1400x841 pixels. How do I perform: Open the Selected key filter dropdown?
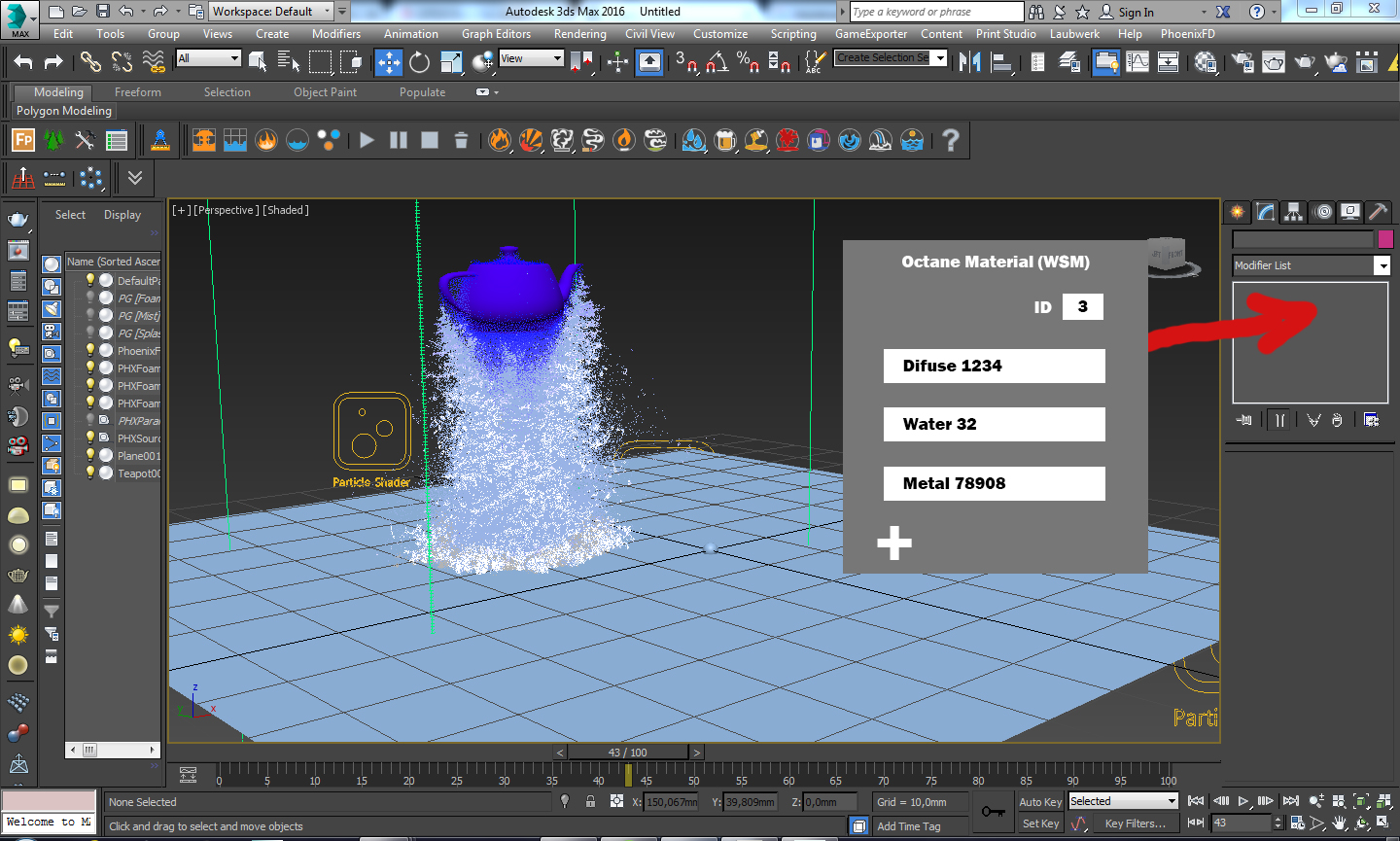[x=1124, y=801]
